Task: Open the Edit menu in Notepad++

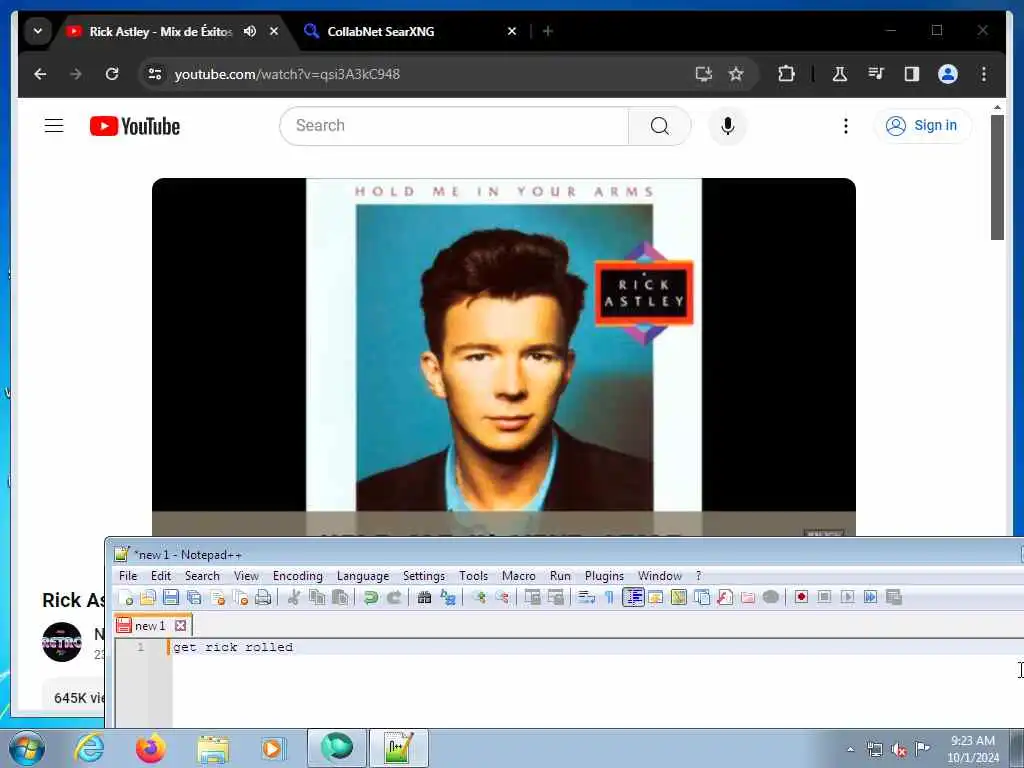Action: point(161,576)
